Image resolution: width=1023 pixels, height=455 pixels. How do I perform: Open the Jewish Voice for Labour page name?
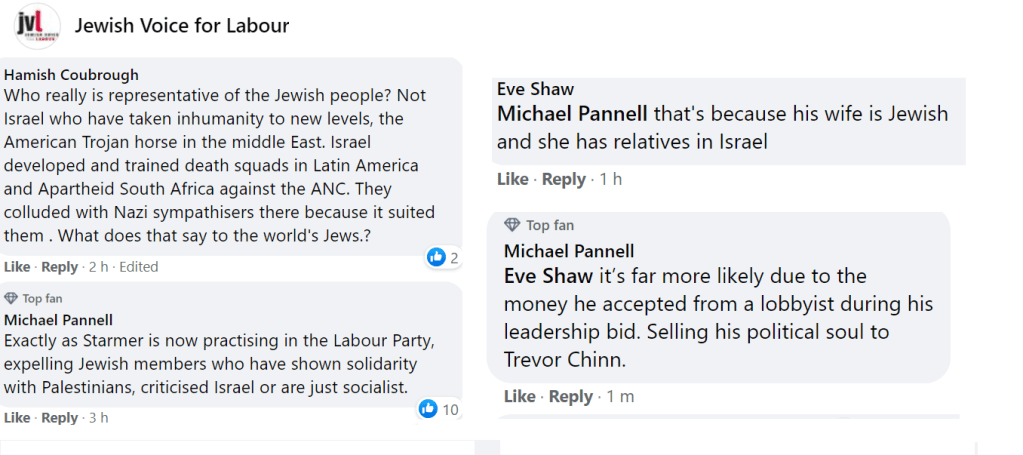[182, 26]
